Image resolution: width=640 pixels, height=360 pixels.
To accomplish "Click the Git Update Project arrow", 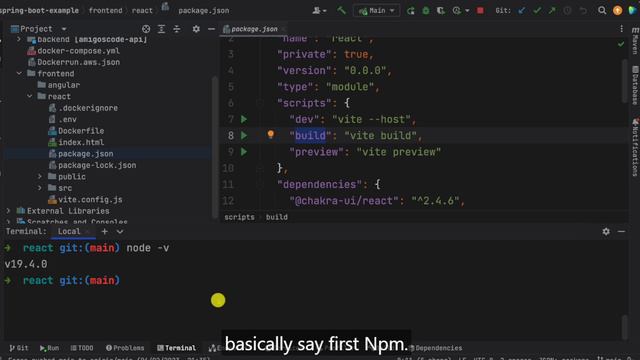I will point(522,11).
